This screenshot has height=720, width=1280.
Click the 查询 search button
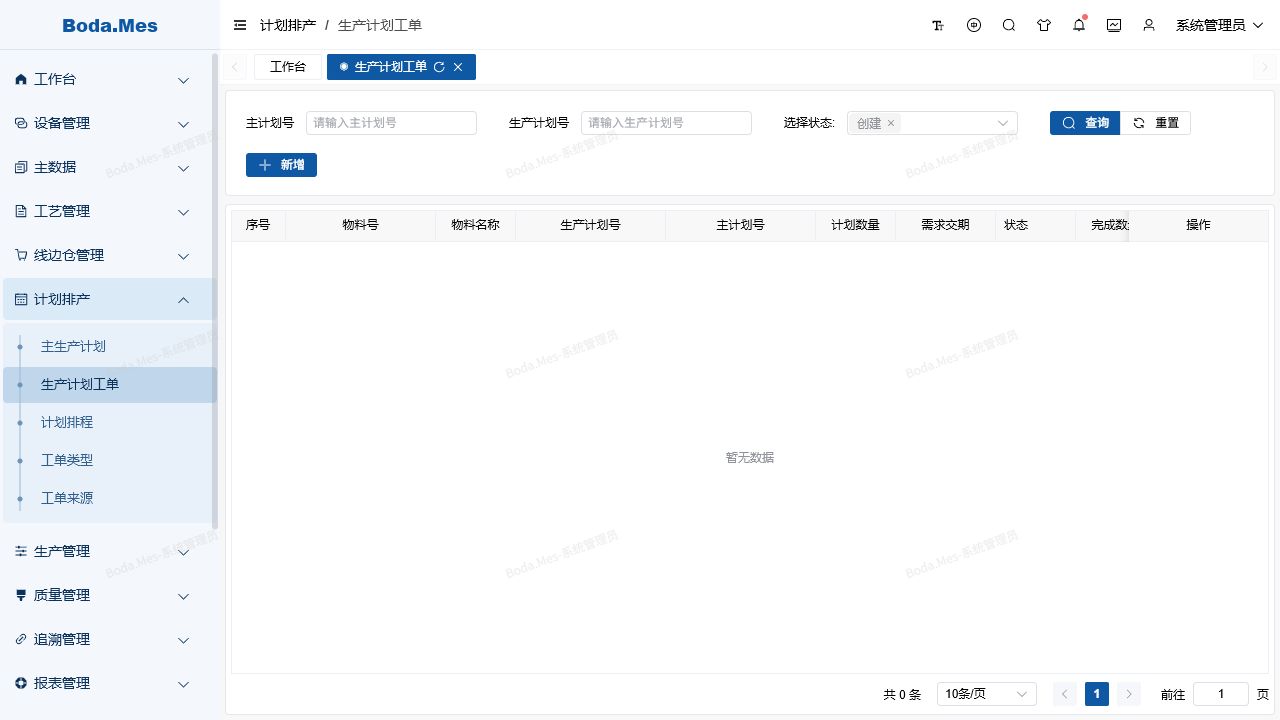coord(1085,123)
